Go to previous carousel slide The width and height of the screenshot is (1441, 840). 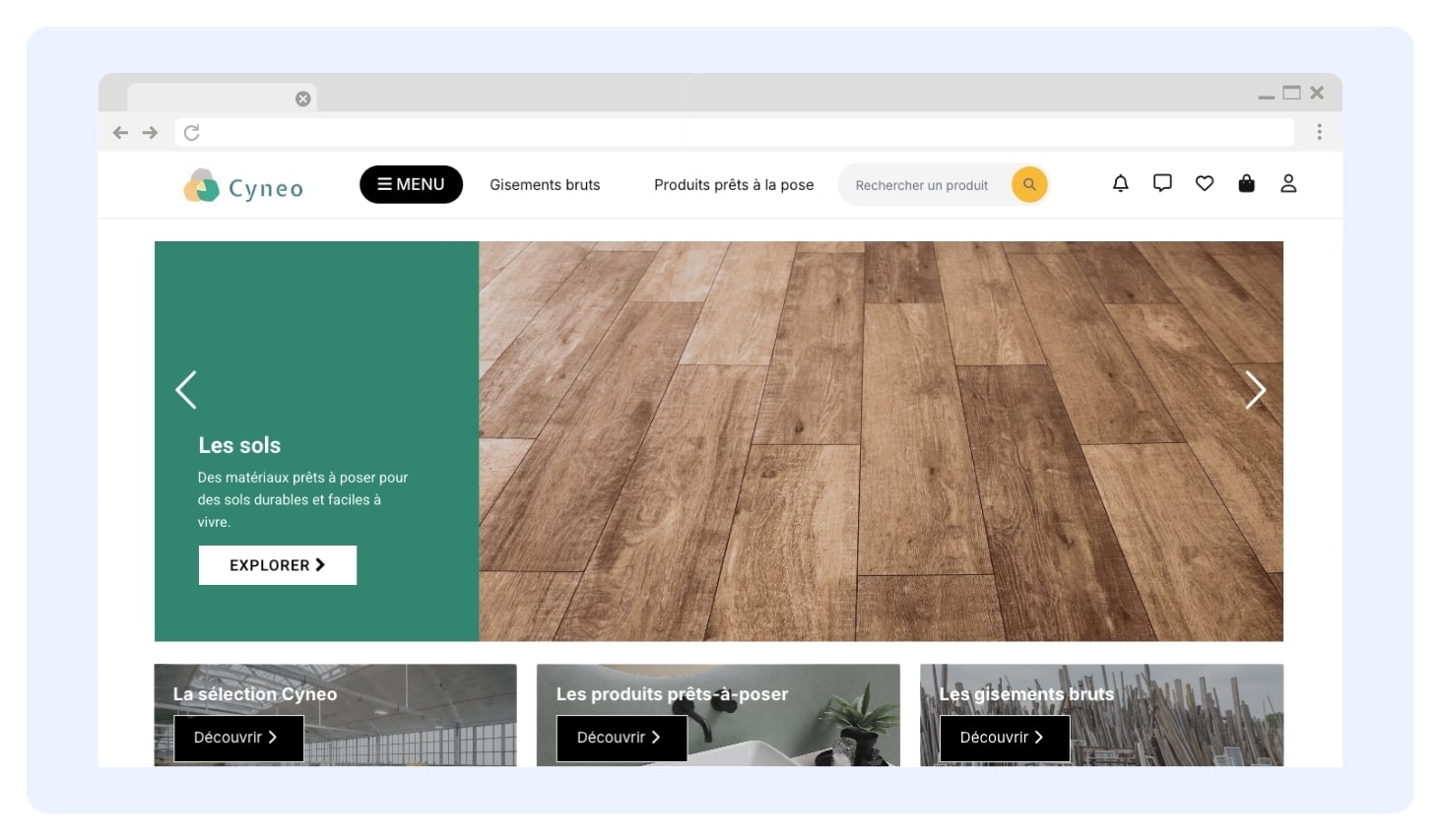(x=186, y=390)
